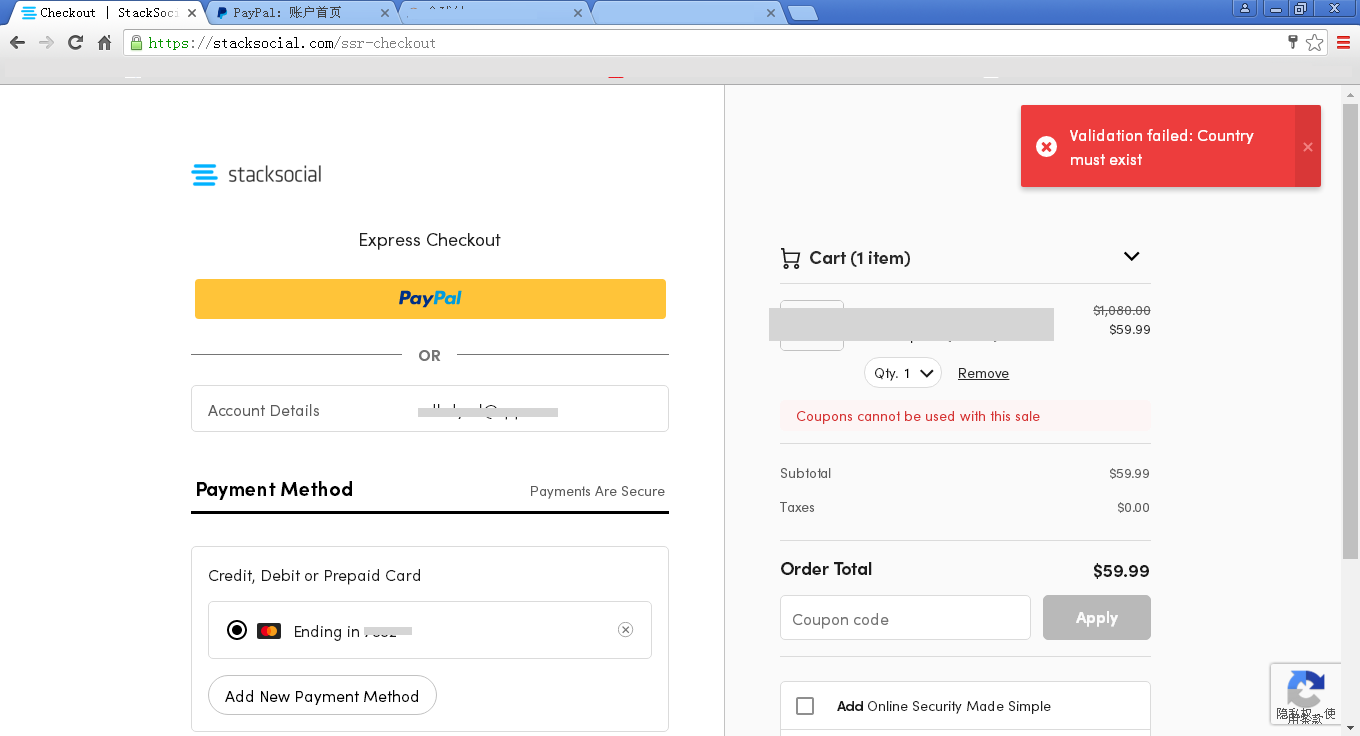View site security via the padlock icon

tap(137, 43)
